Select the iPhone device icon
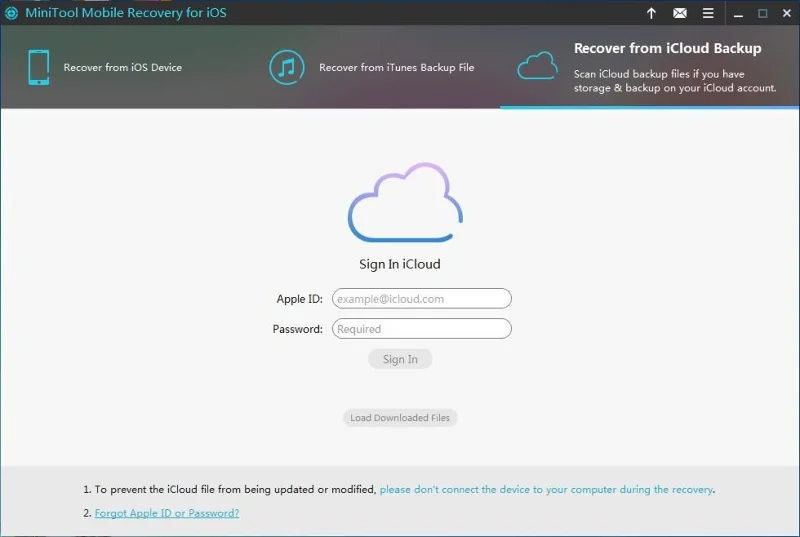This screenshot has width=800, height=537. (x=38, y=67)
